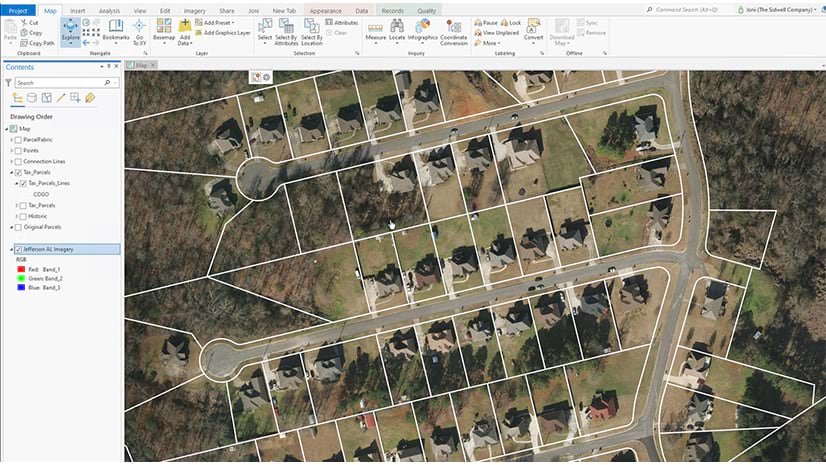This screenshot has height=465, width=826.
Task: Switch Contents to List By Drawing Order
Action: pyautogui.click(x=17, y=98)
